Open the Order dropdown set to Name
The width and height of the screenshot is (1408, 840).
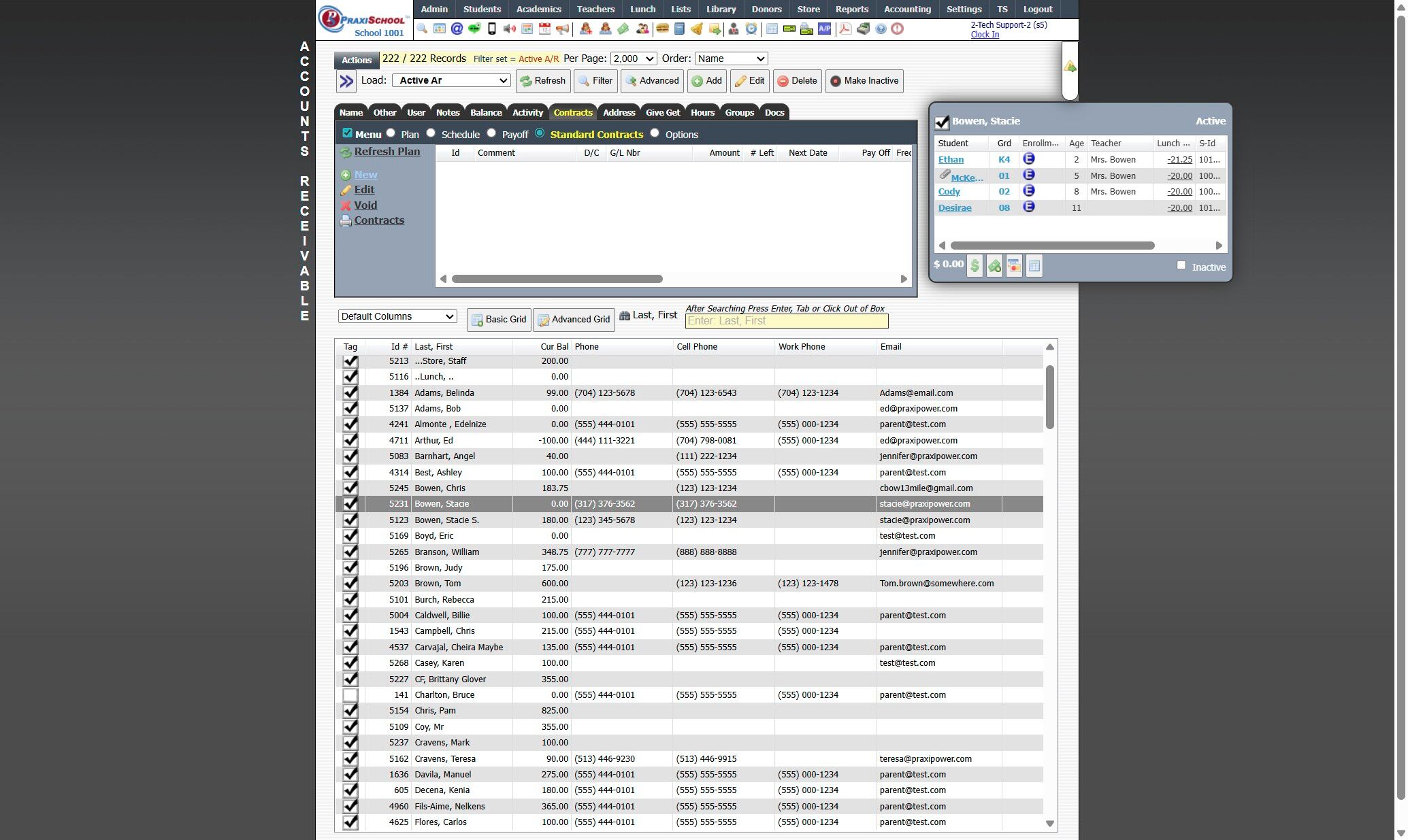coord(731,58)
